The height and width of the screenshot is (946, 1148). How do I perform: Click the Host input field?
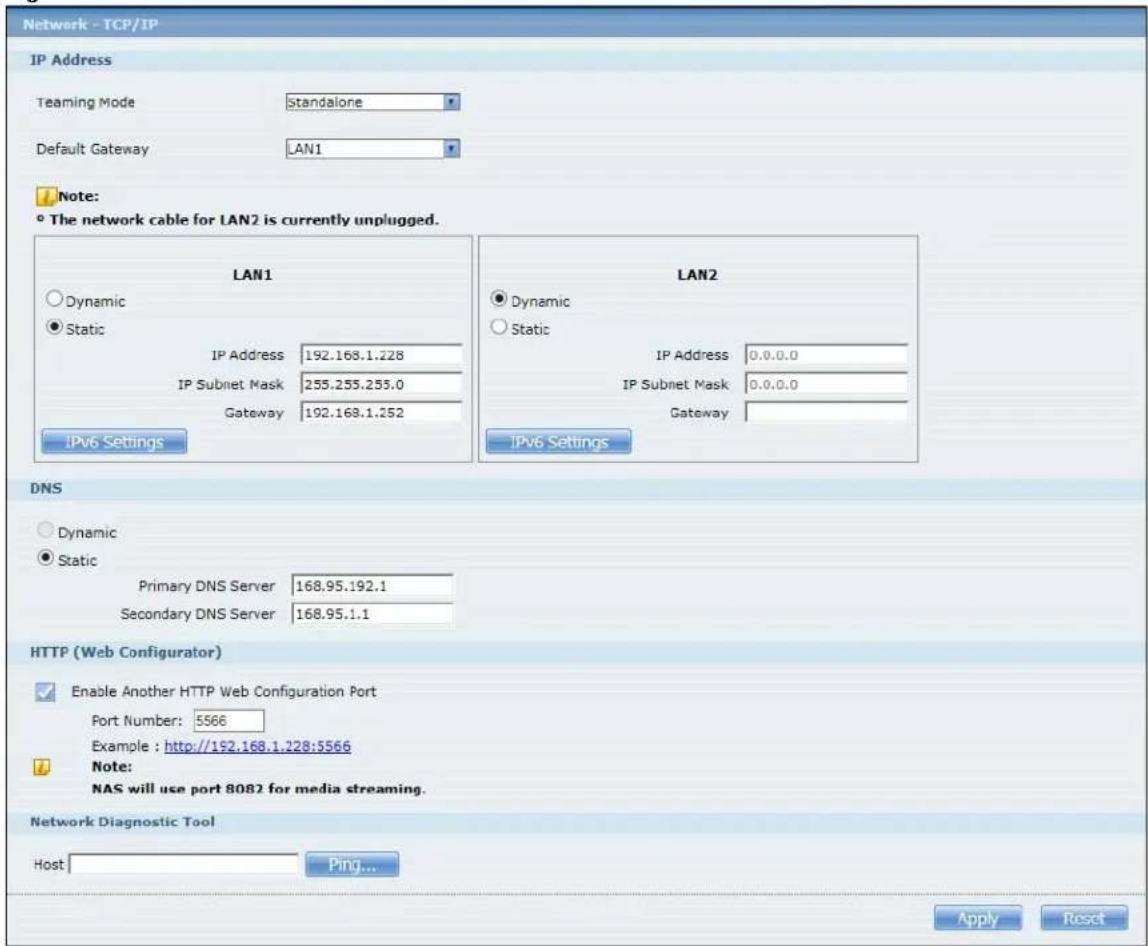(x=184, y=864)
